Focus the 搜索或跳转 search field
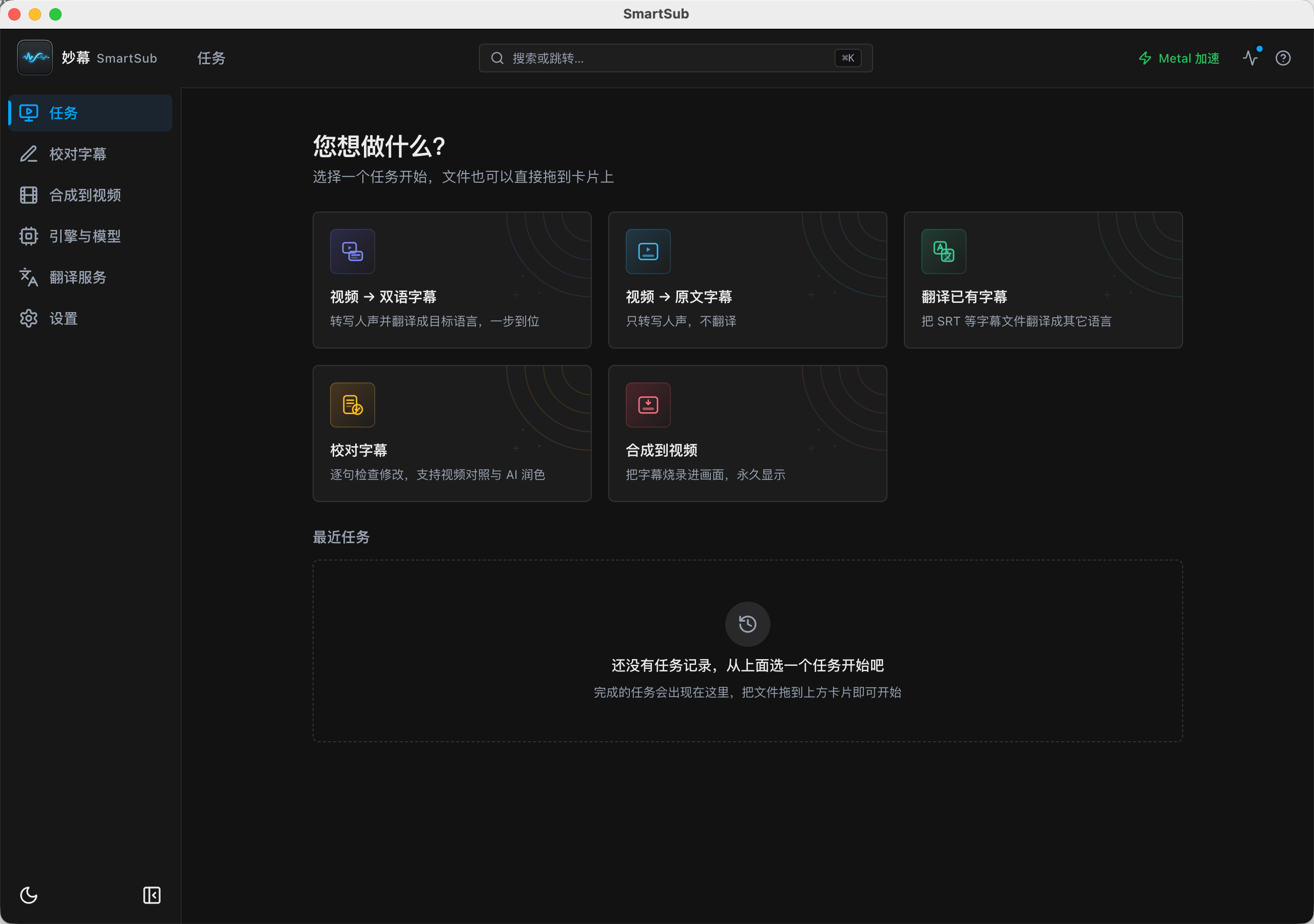1314x924 pixels. pyautogui.click(x=675, y=58)
